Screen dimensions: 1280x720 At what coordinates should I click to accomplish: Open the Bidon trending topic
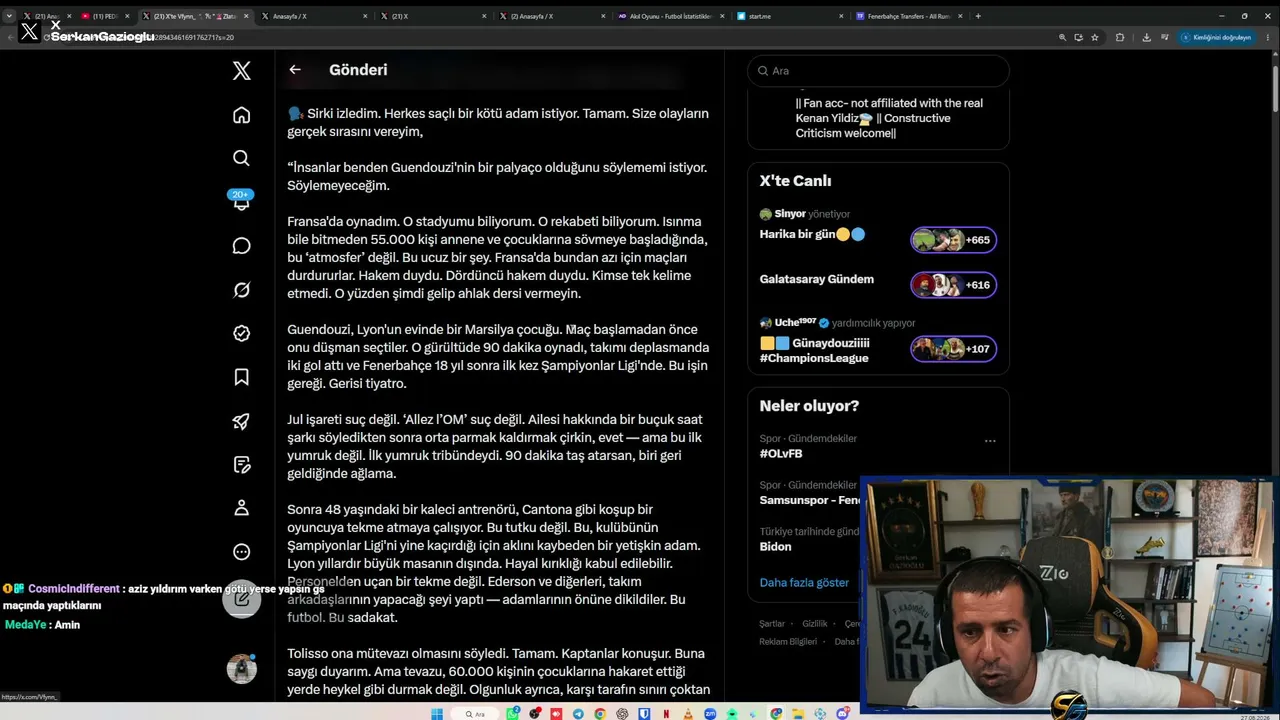776,547
